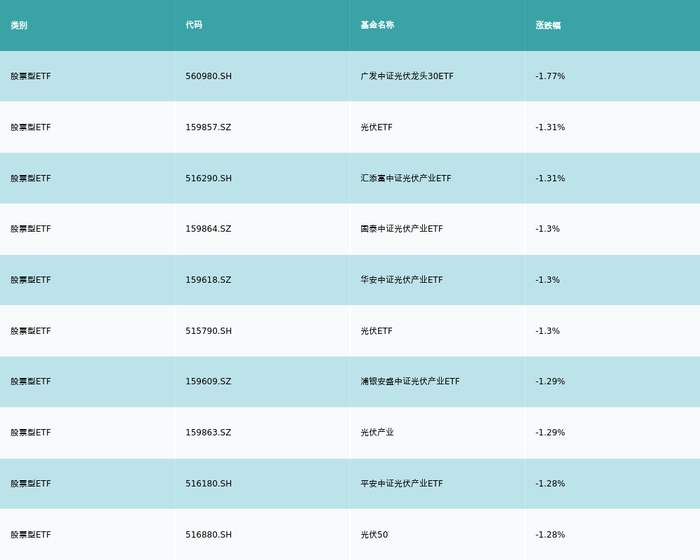Open 汇添富中证光伏产业ETF fund name
The height and width of the screenshot is (560, 700).
coord(406,178)
